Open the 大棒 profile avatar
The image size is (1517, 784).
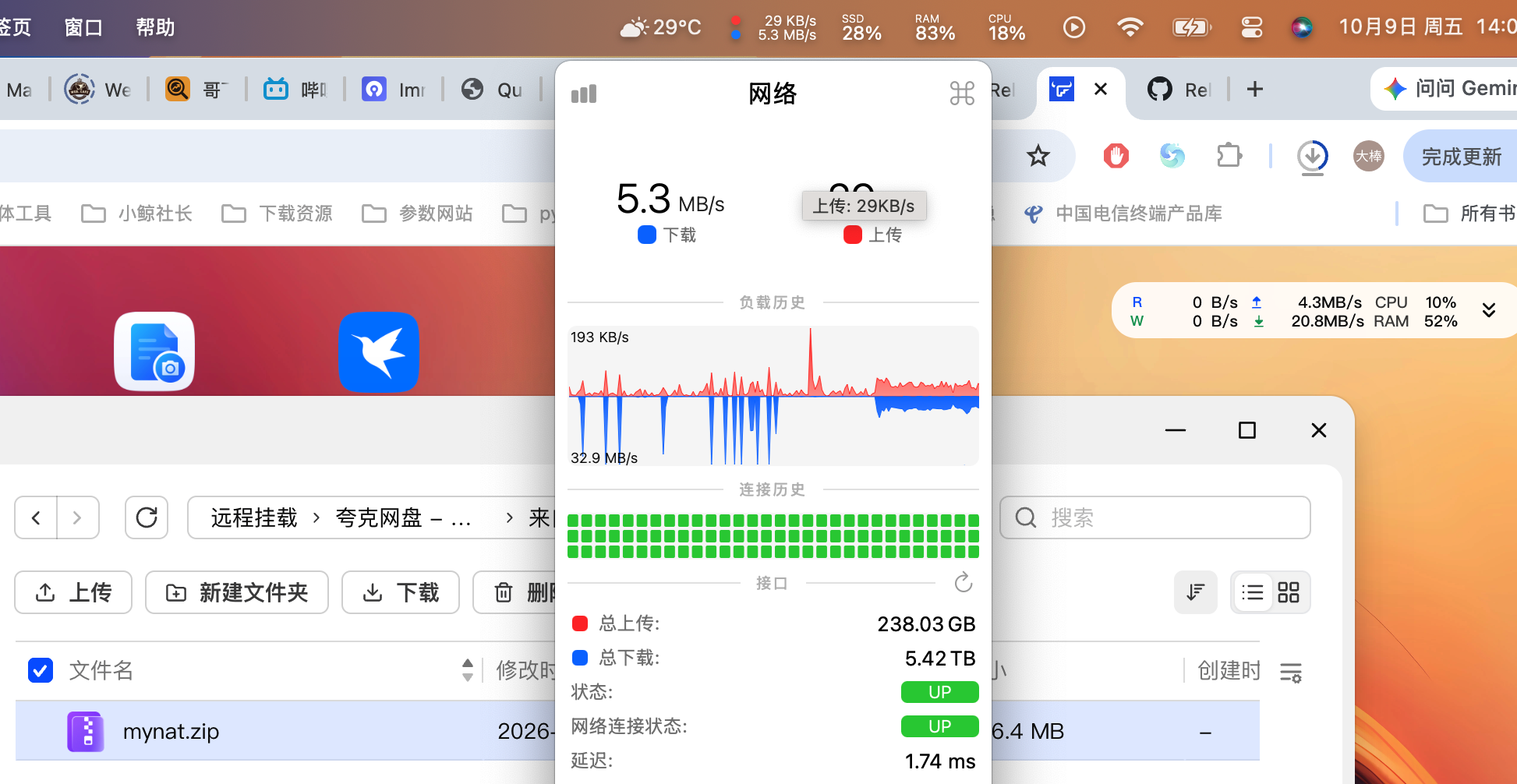point(1368,156)
